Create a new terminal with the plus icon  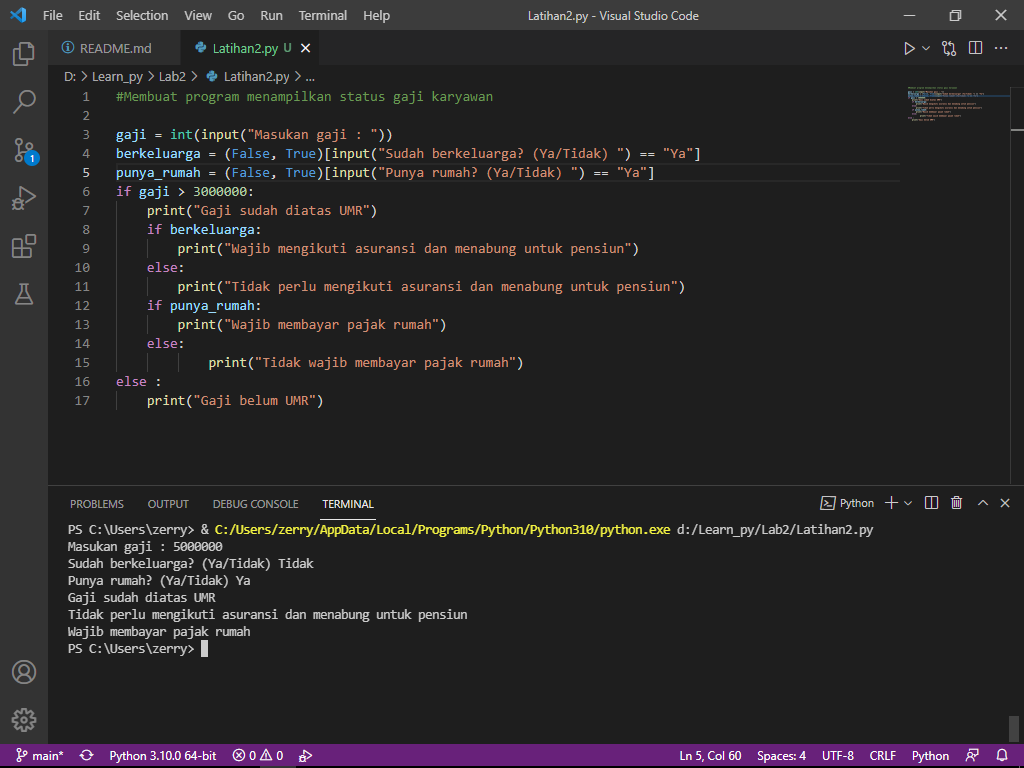pos(890,503)
